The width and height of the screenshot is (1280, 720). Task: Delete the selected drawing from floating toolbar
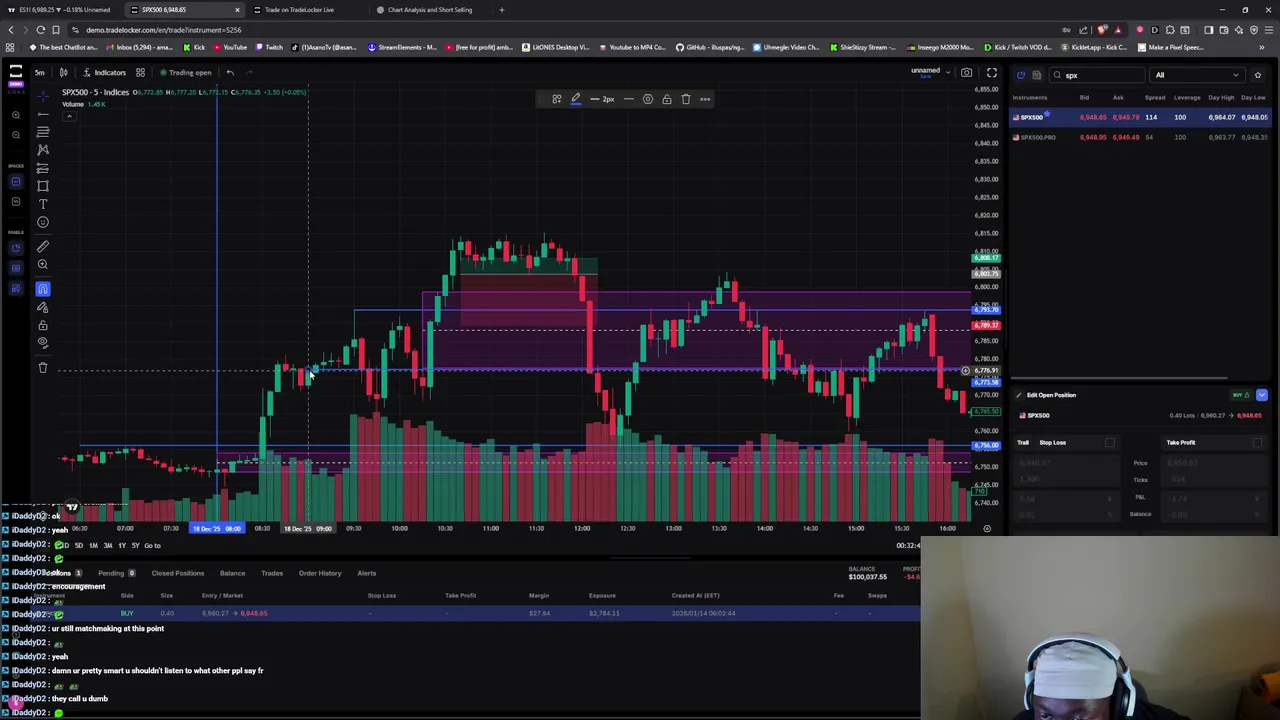click(x=686, y=99)
